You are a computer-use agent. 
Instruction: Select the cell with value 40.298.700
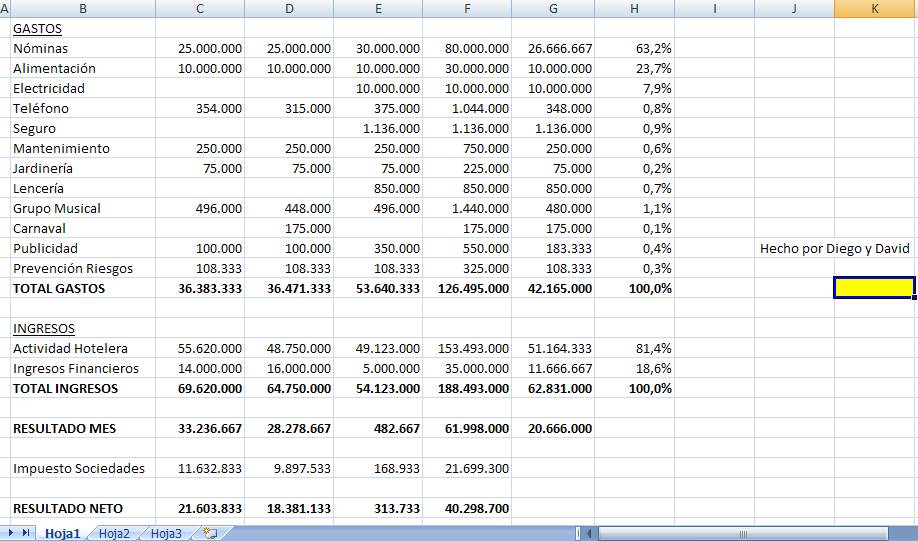467,508
